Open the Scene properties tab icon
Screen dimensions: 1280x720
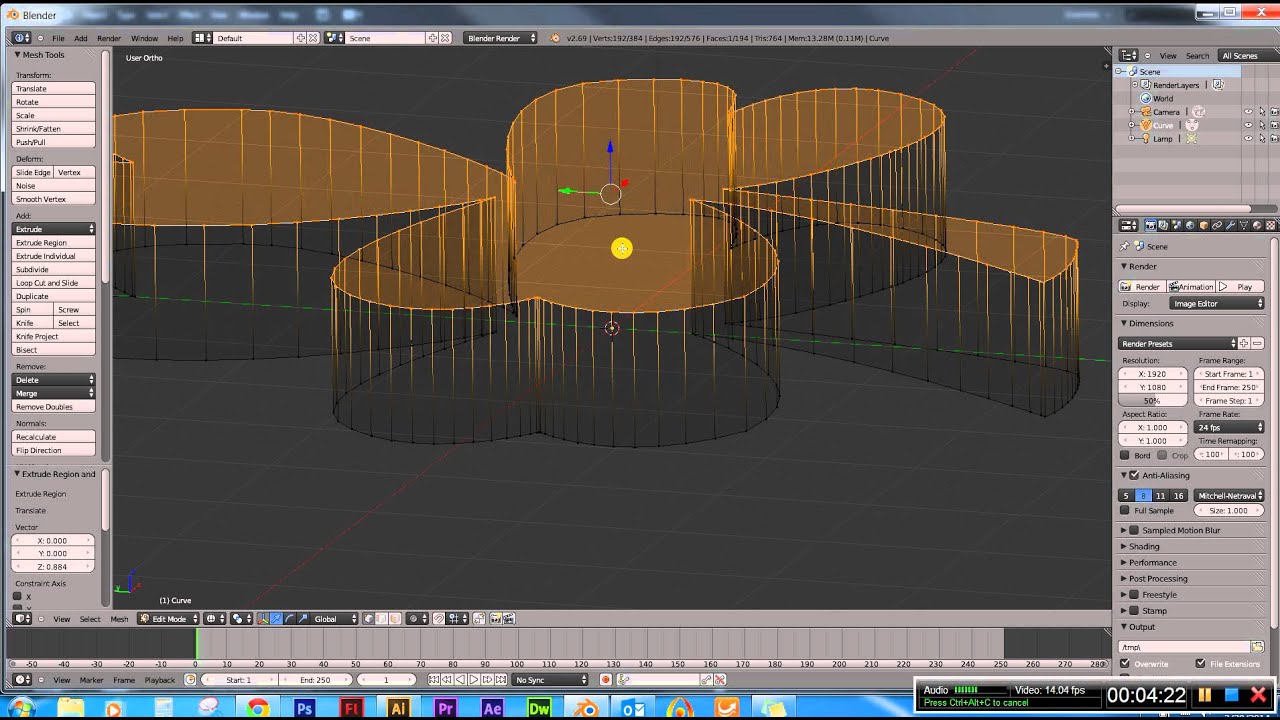point(1177,225)
